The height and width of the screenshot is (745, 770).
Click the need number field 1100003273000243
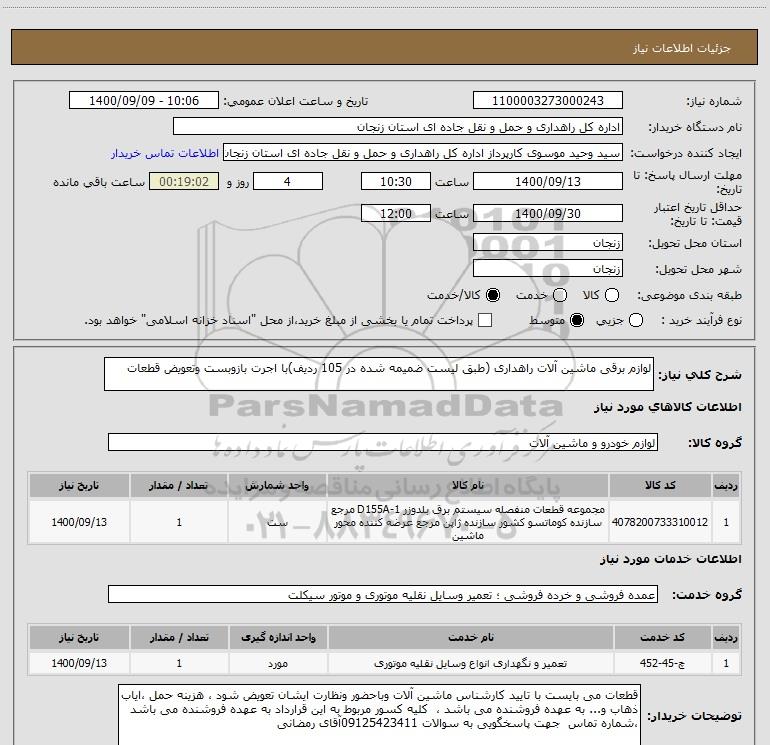click(x=548, y=101)
